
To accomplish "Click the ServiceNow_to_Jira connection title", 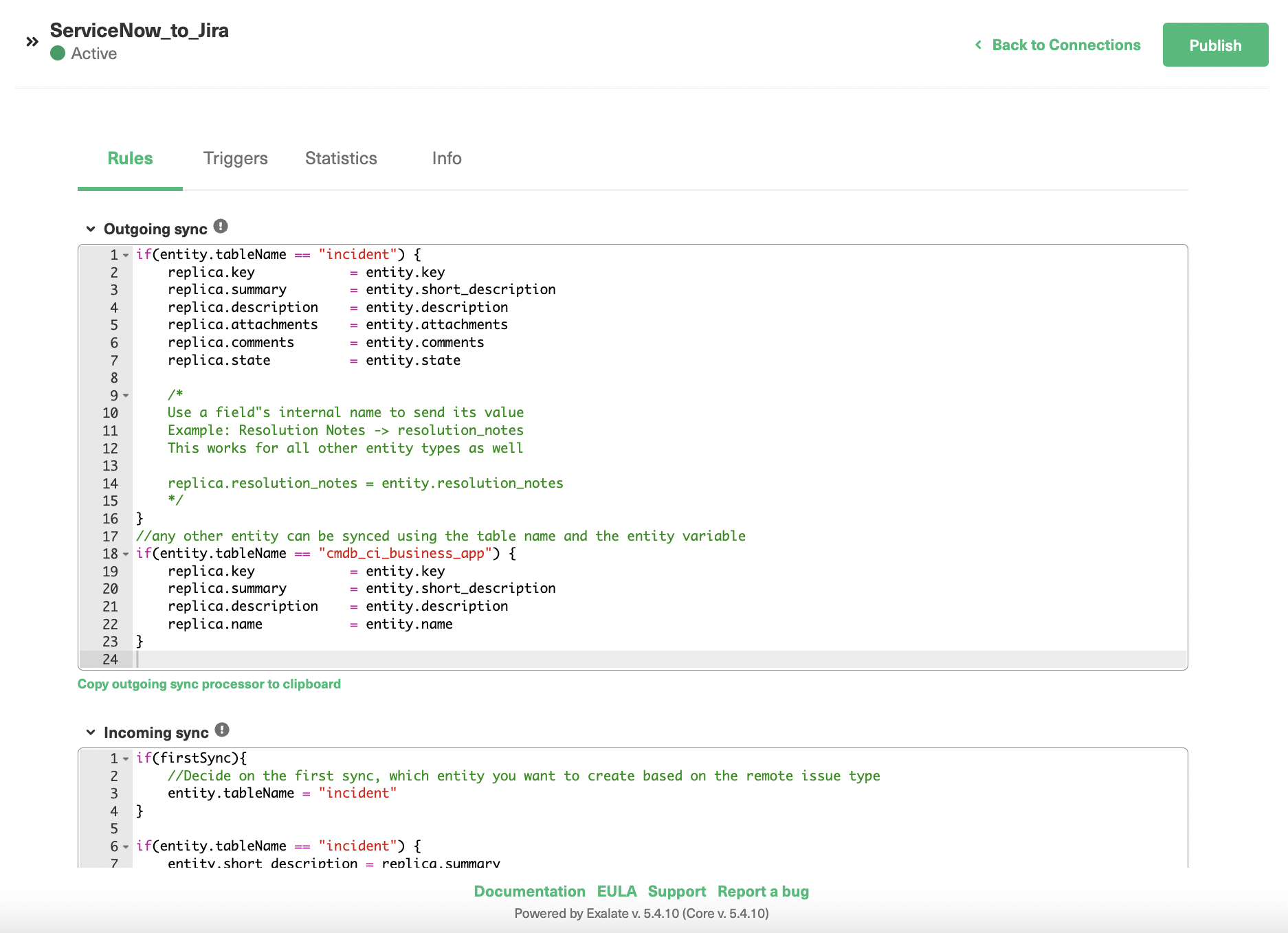I will click(139, 30).
